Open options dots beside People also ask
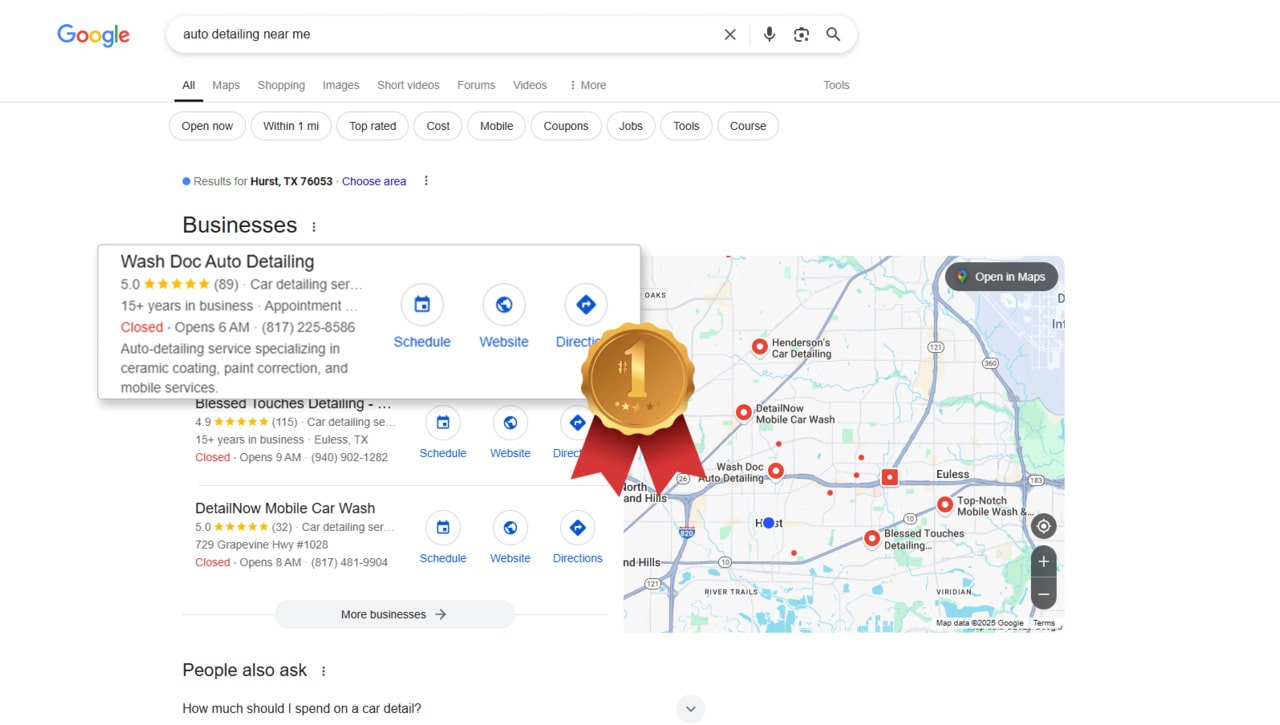Image resolution: width=1280 pixels, height=725 pixels. tap(323, 671)
